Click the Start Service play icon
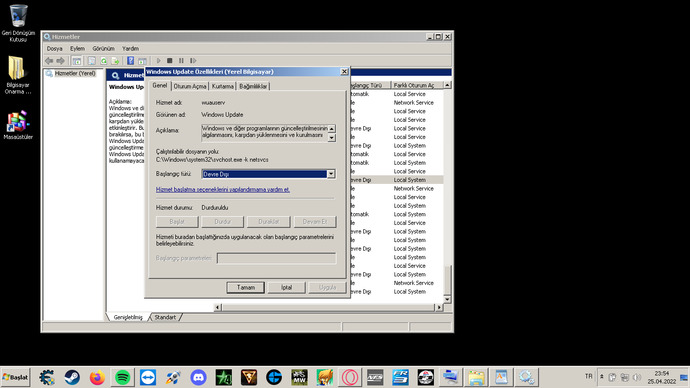 158,61
